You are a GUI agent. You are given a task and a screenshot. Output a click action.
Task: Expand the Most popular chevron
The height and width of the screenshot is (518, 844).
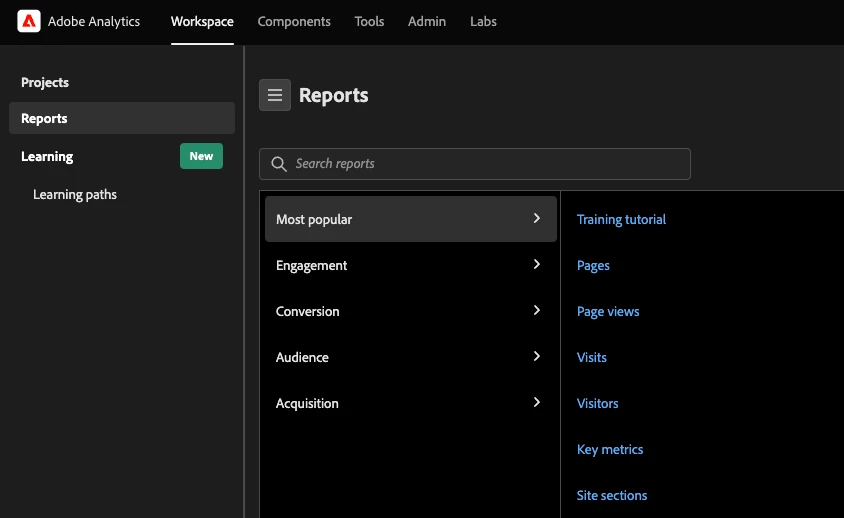point(537,218)
